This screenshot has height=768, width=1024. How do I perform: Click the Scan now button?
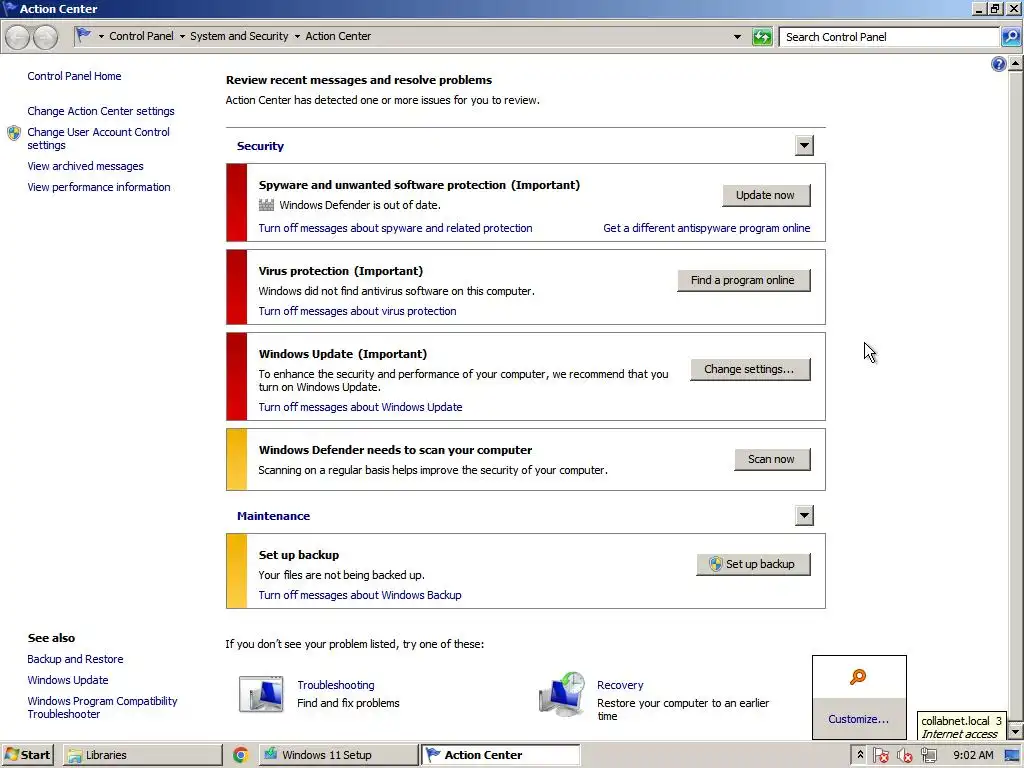(772, 459)
